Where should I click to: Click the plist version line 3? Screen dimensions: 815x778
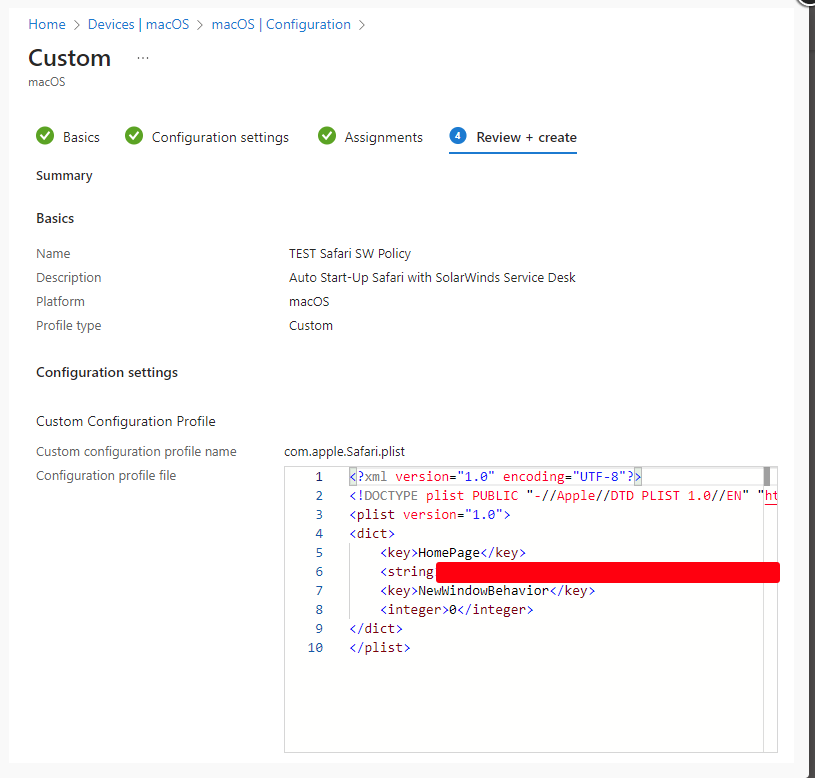[x=430, y=515]
